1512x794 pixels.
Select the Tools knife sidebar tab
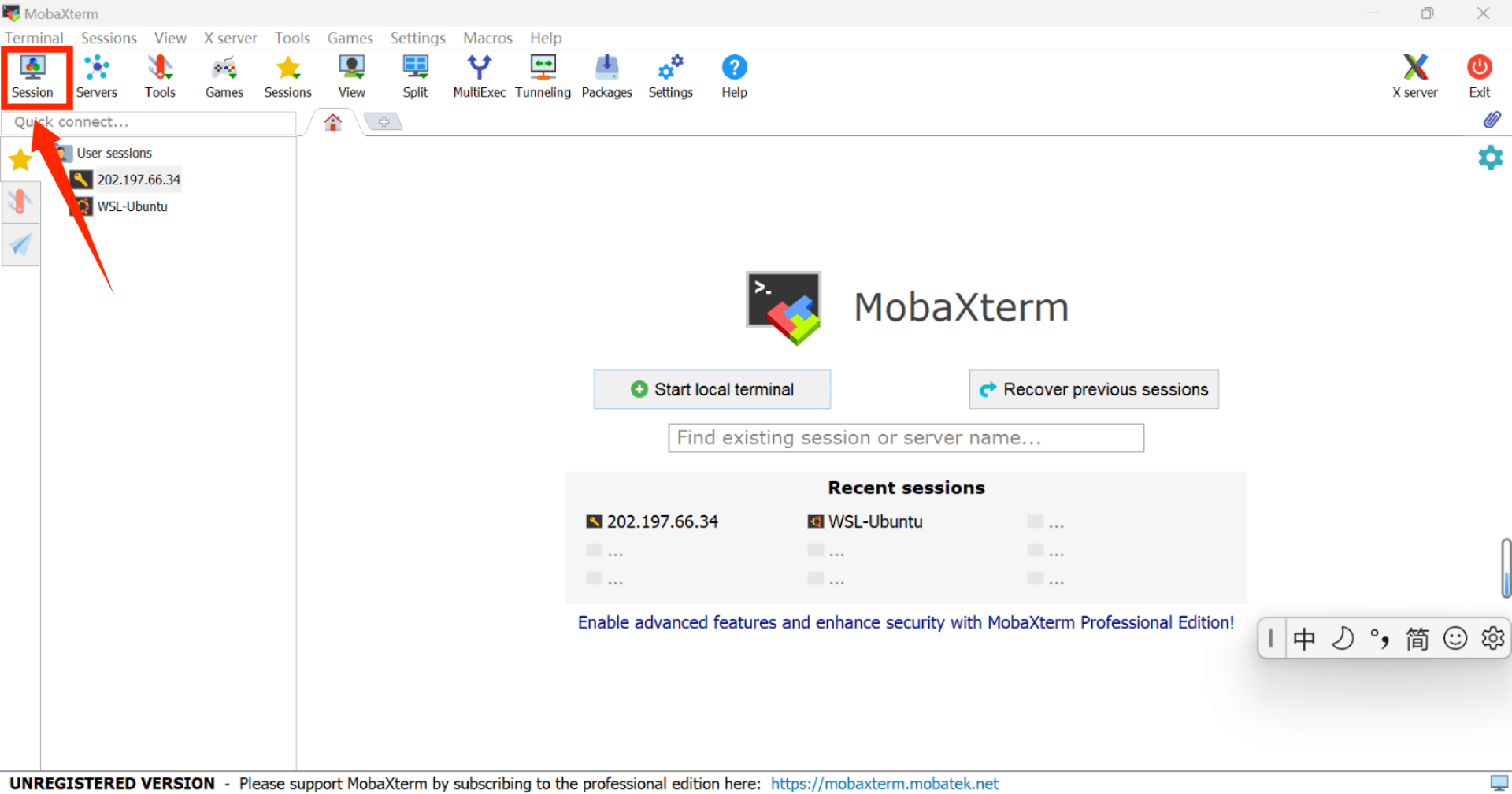pyautogui.click(x=20, y=202)
